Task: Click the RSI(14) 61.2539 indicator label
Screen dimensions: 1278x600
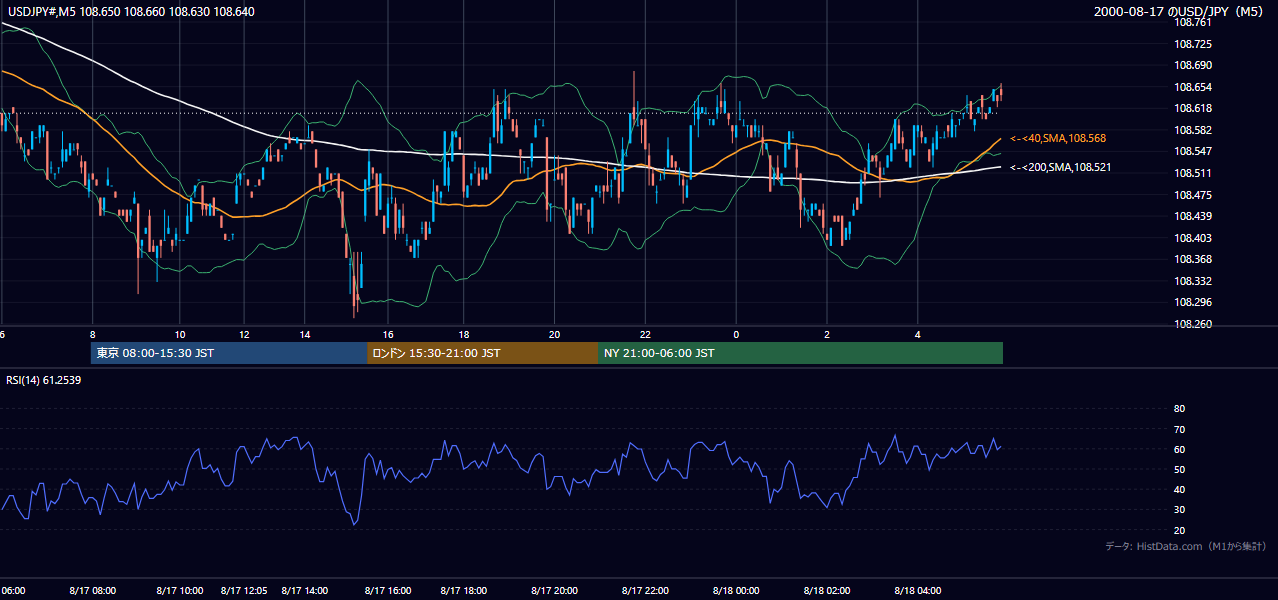Action: [x=44, y=380]
